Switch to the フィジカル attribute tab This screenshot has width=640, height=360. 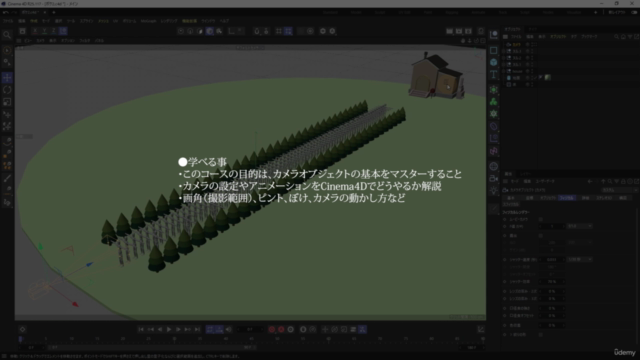coord(567,198)
